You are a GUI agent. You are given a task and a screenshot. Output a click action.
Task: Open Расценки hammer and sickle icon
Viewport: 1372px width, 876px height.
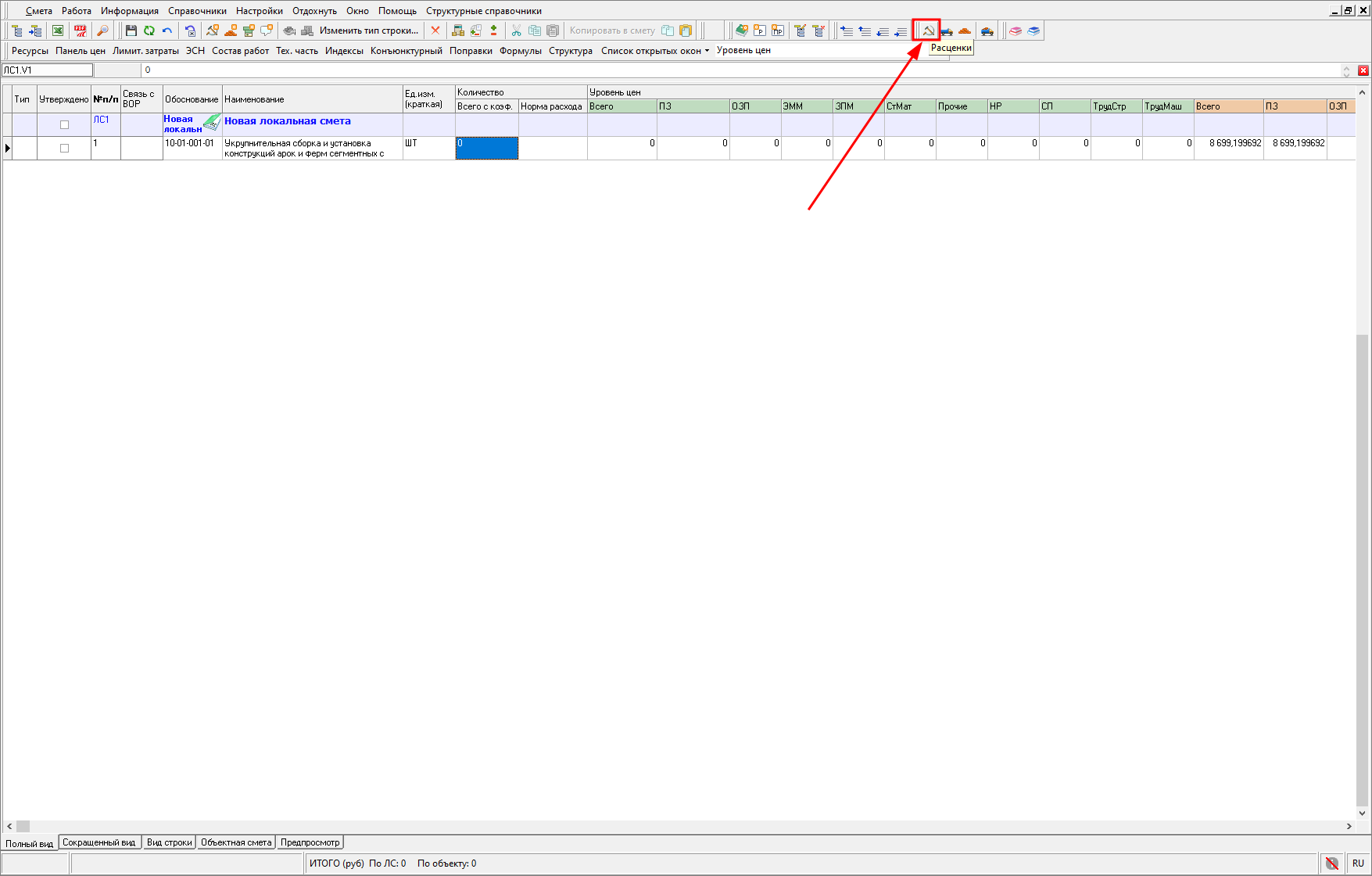(x=928, y=31)
